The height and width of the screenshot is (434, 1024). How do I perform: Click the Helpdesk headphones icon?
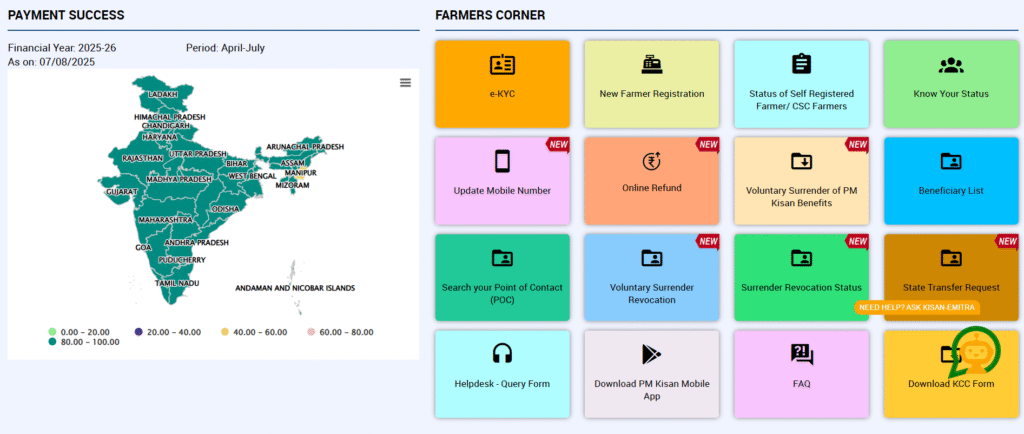(502, 354)
